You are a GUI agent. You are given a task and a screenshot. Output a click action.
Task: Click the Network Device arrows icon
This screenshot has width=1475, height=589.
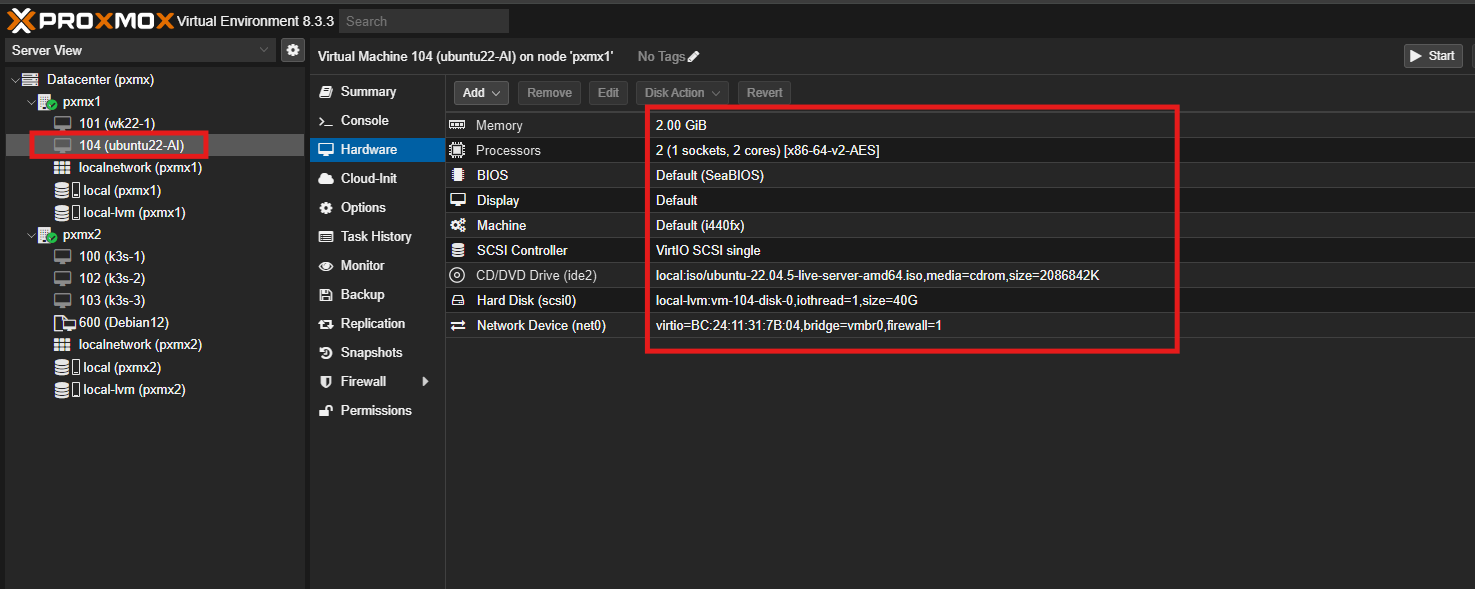(x=457, y=325)
